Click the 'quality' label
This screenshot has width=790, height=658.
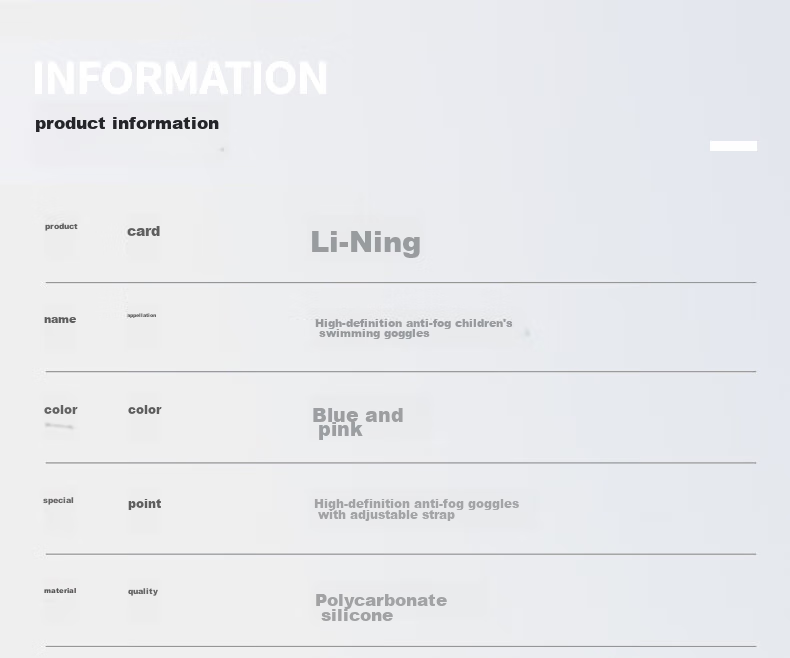pos(143,591)
